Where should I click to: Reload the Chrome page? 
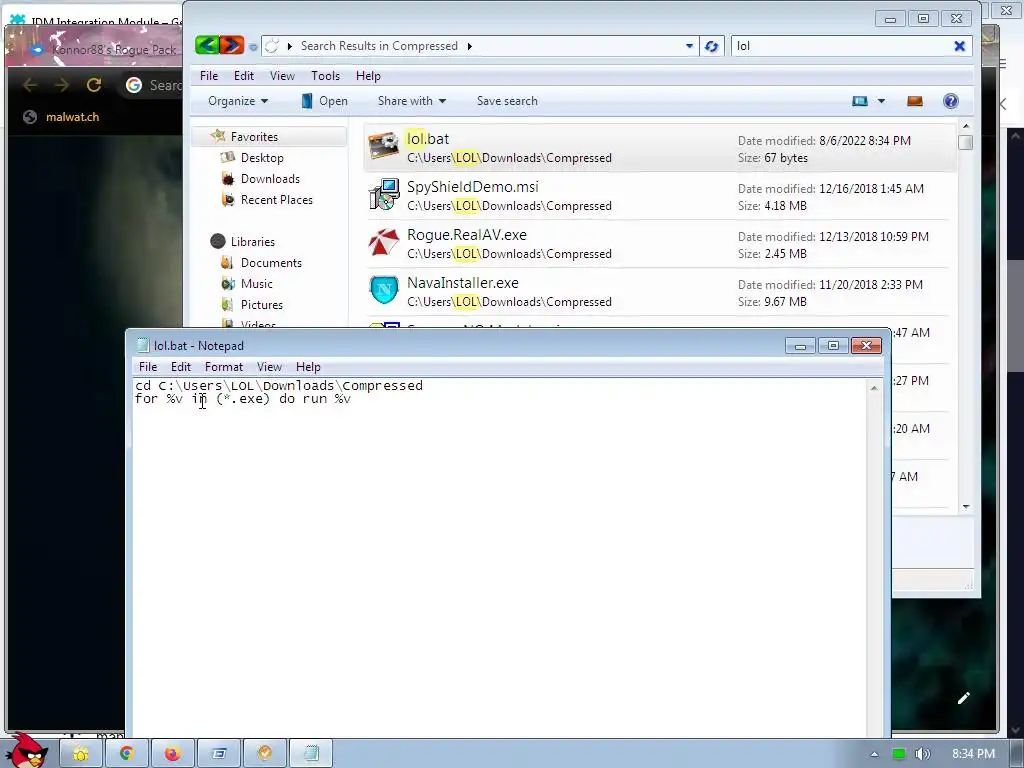click(93, 85)
